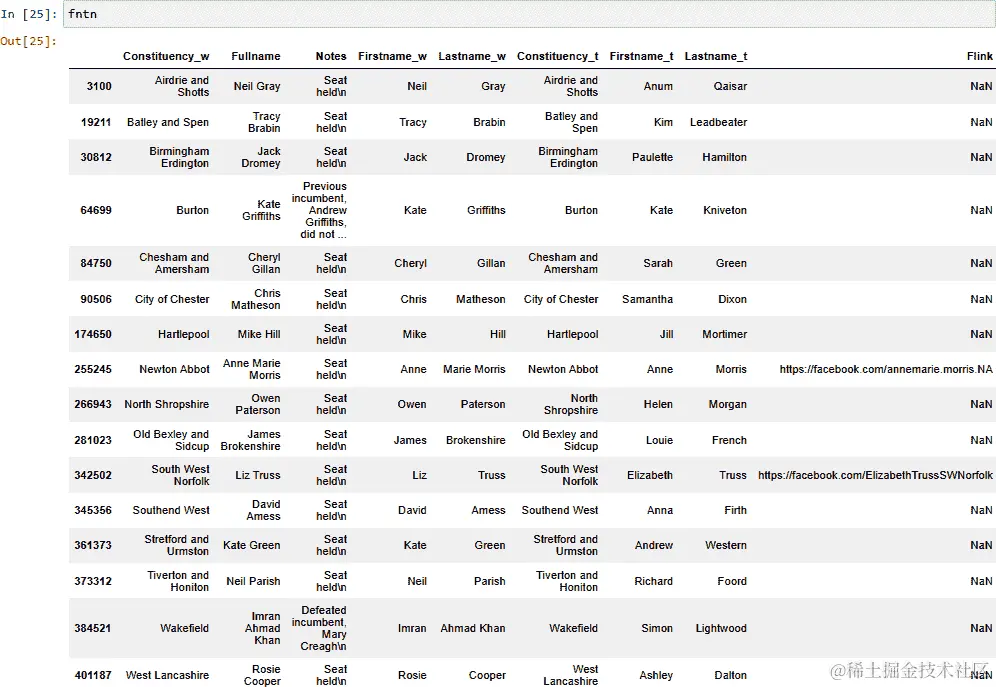
Task: Click Fullname cell Liz Truss
Action: coord(258,475)
